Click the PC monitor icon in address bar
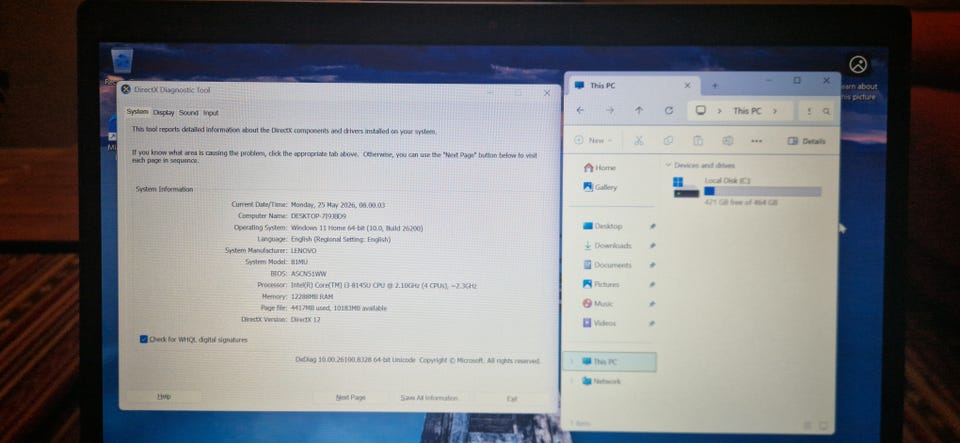Screen dimensions: 960x443 [701, 111]
